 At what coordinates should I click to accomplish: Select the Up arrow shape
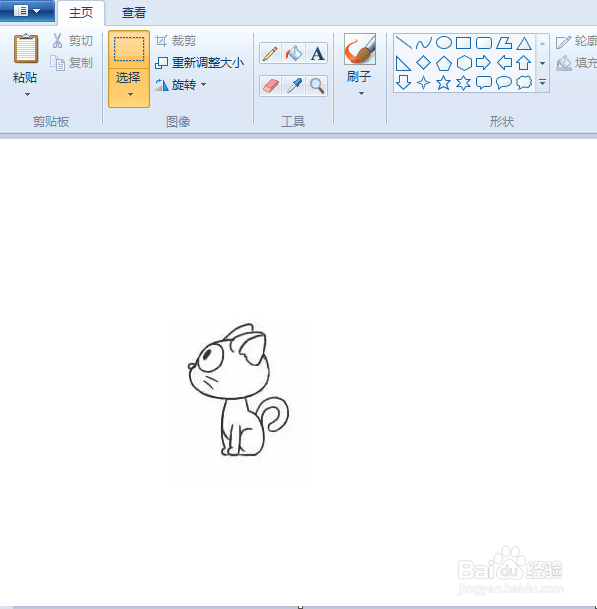coord(524,63)
